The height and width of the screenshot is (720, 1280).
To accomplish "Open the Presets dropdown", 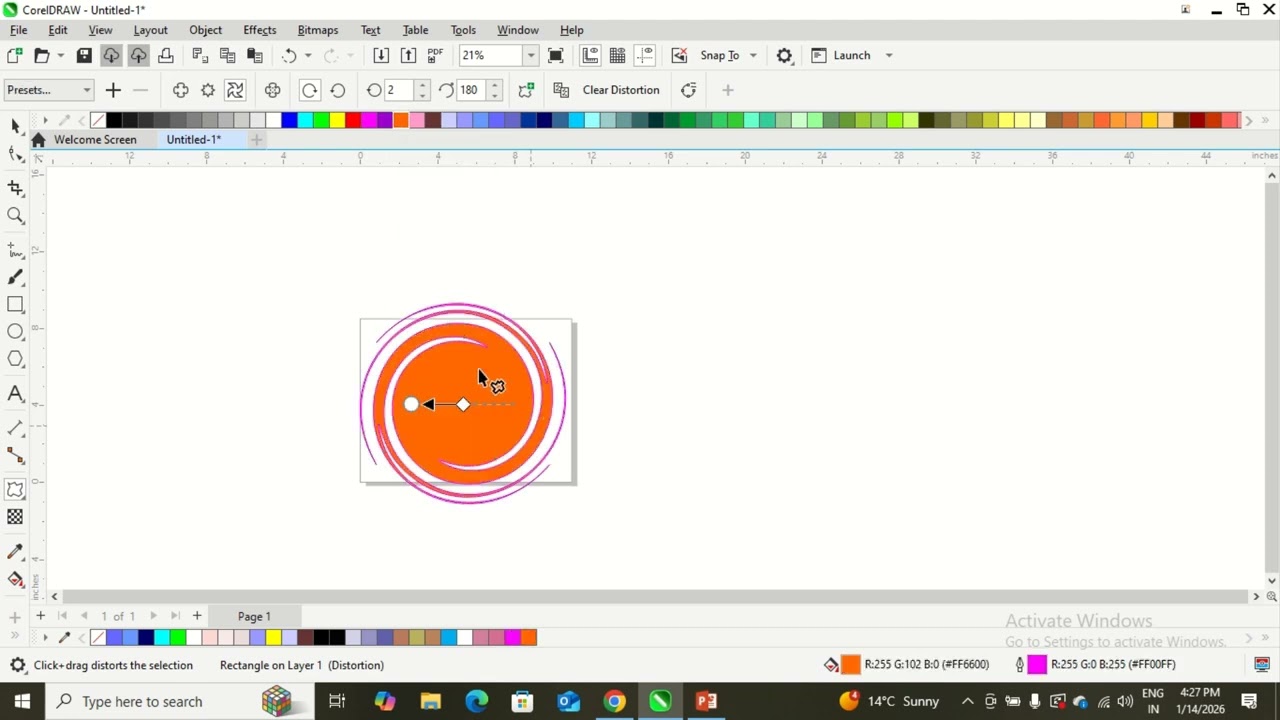I will [x=48, y=90].
